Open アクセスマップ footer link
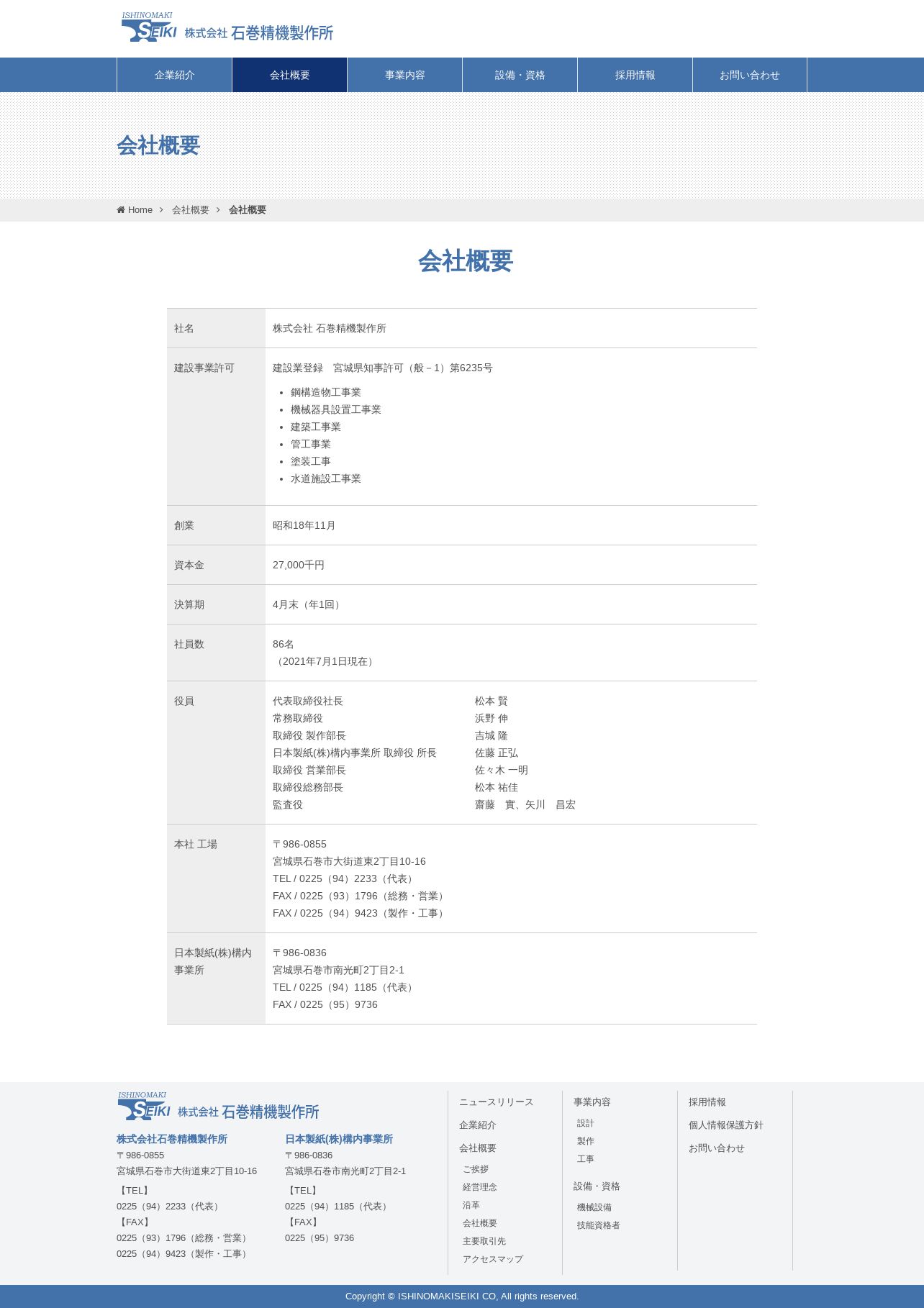This screenshot has width=924, height=1308. pyautogui.click(x=493, y=1259)
